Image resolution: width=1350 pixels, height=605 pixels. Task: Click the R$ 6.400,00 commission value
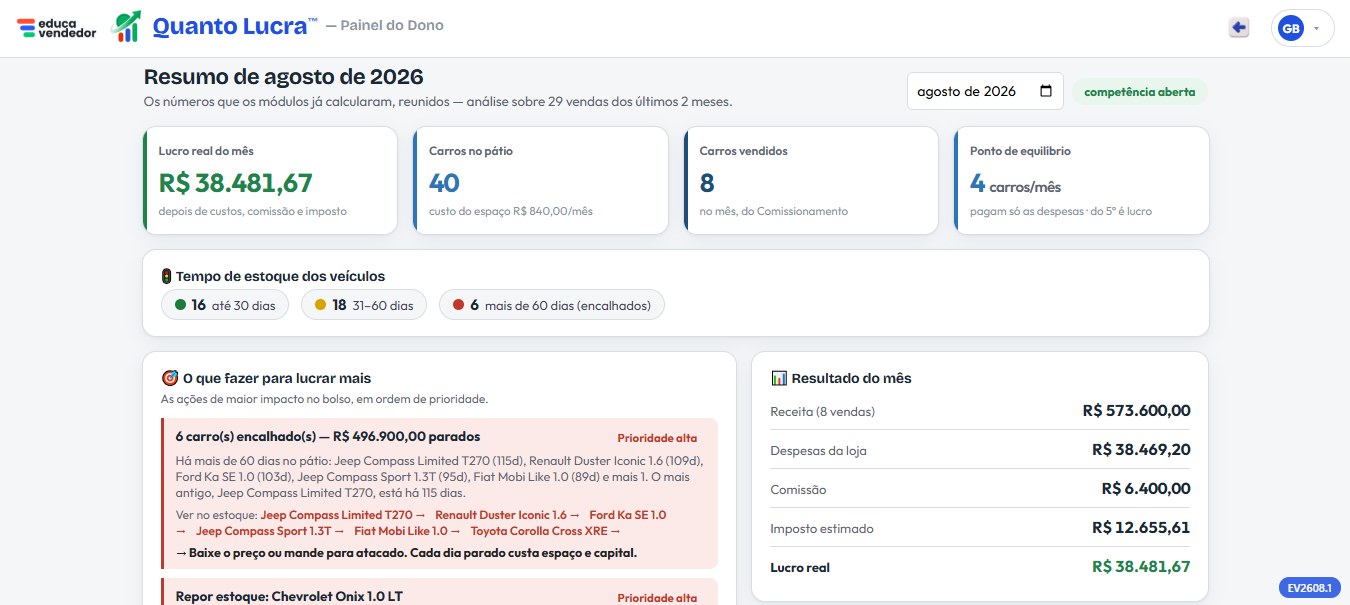1146,489
